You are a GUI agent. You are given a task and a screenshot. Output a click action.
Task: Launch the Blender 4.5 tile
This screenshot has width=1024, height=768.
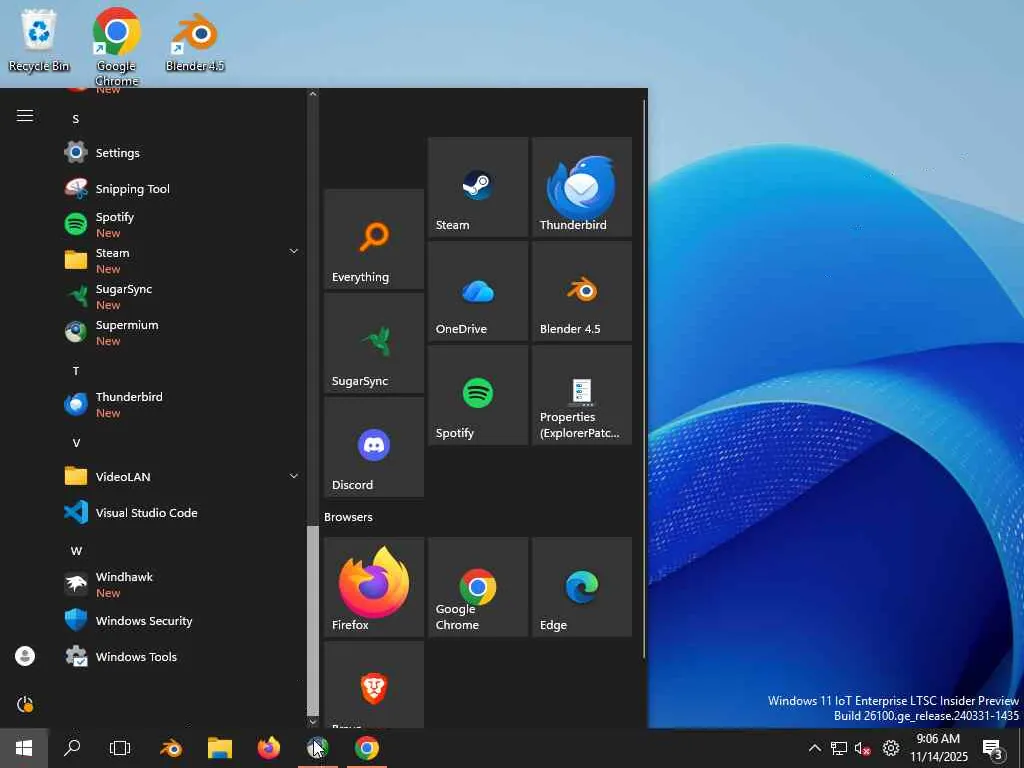(582, 291)
